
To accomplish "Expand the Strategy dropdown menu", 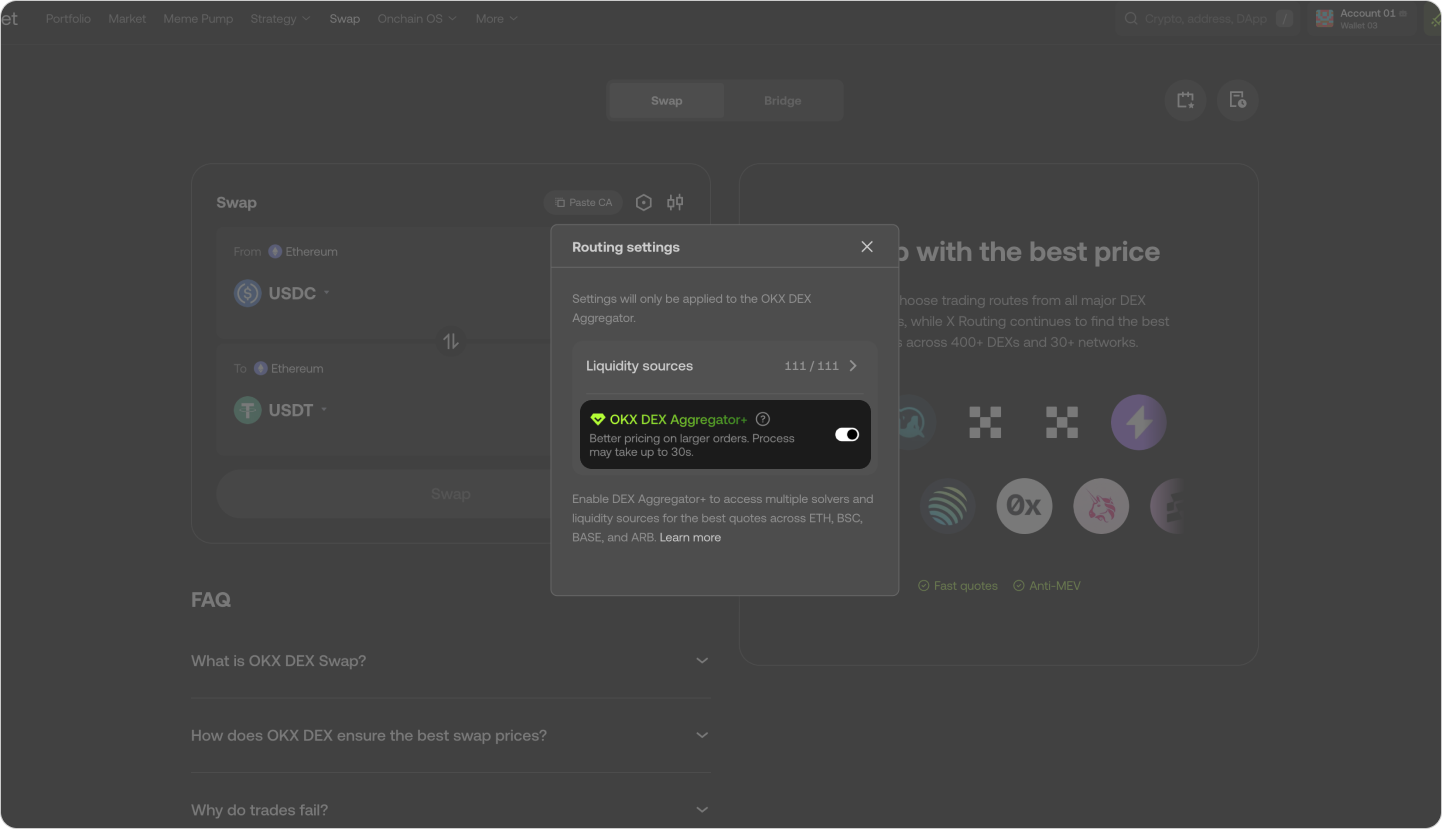I will click(x=280, y=19).
